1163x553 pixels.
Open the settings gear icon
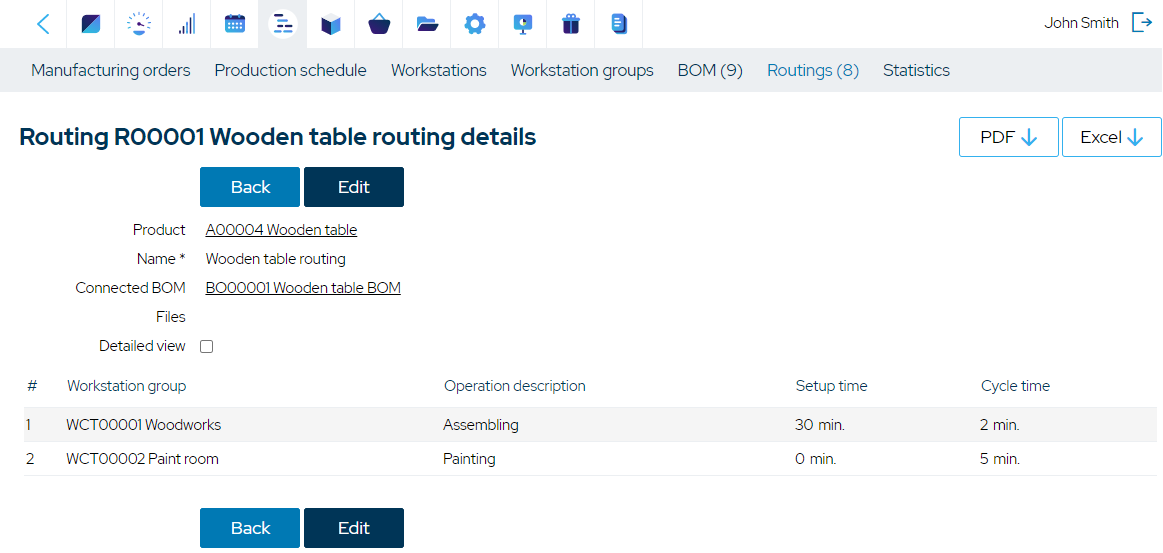pos(475,24)
